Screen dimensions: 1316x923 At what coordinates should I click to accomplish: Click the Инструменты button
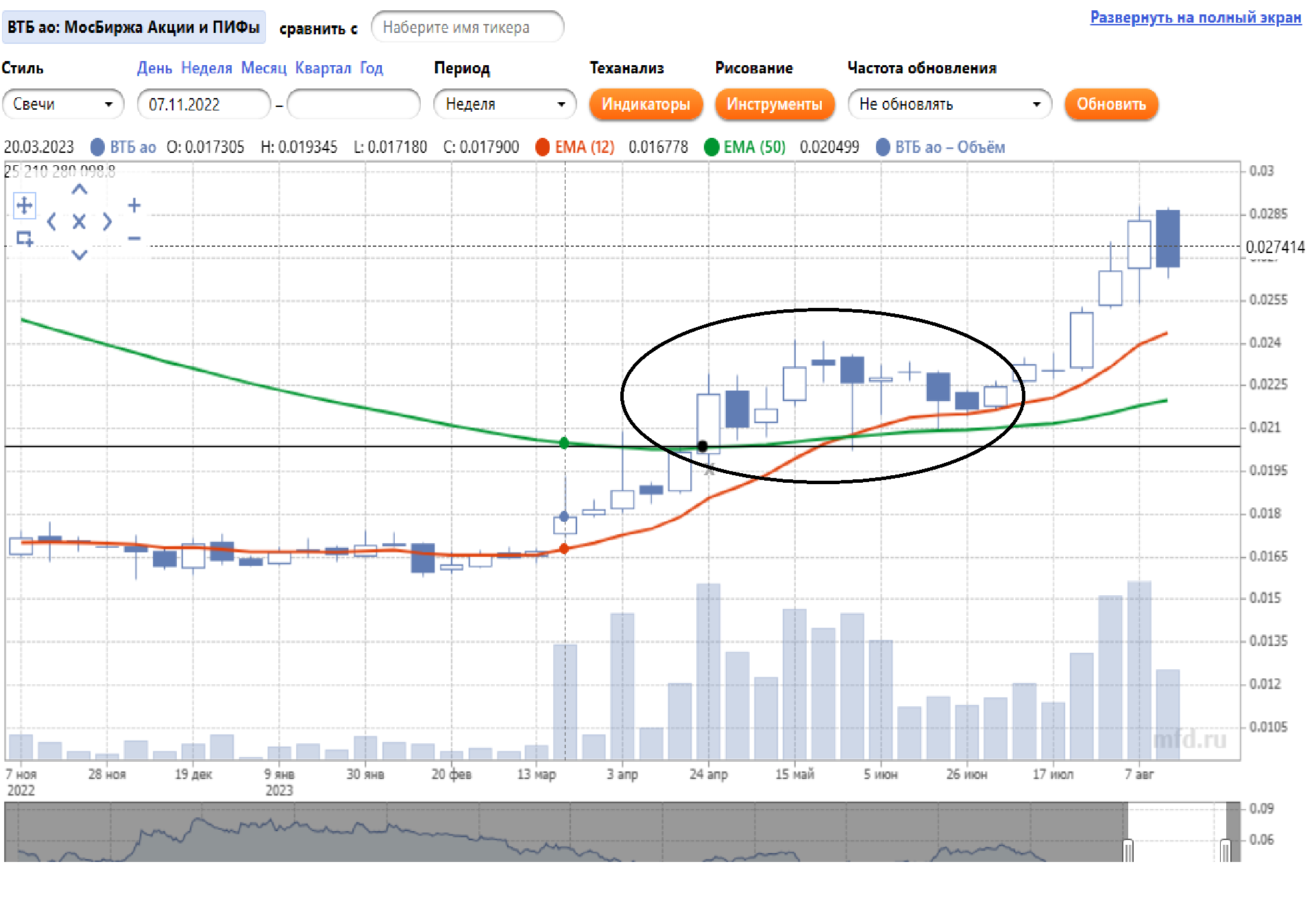coord(775,104)
